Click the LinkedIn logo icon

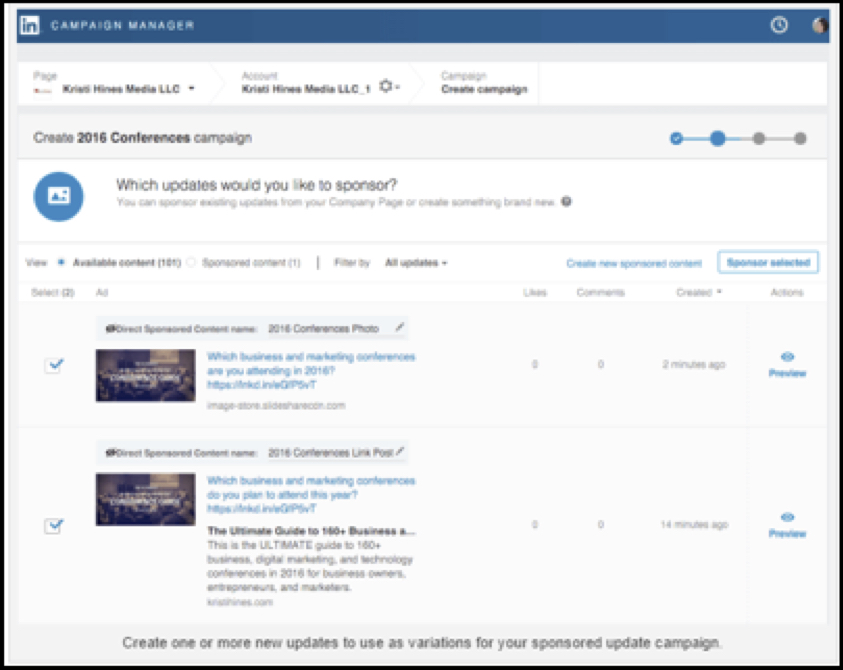click(30, 25)
